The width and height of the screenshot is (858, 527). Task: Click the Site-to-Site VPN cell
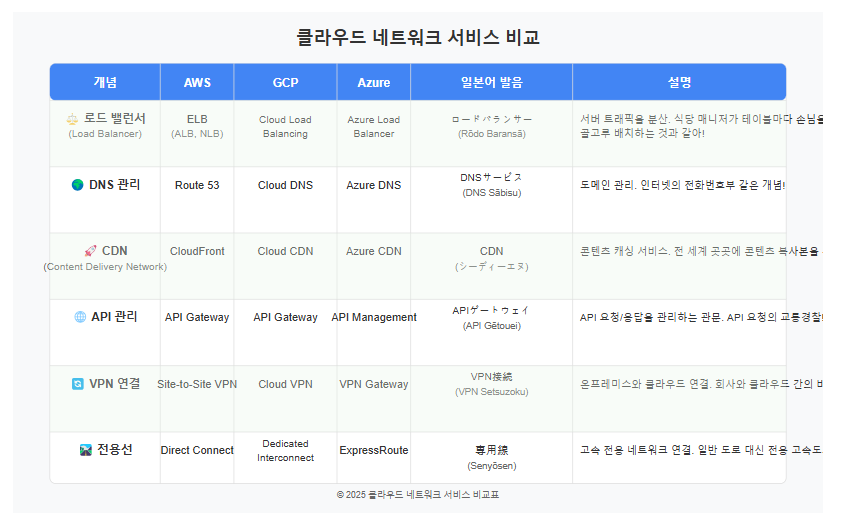coord(197,399)
